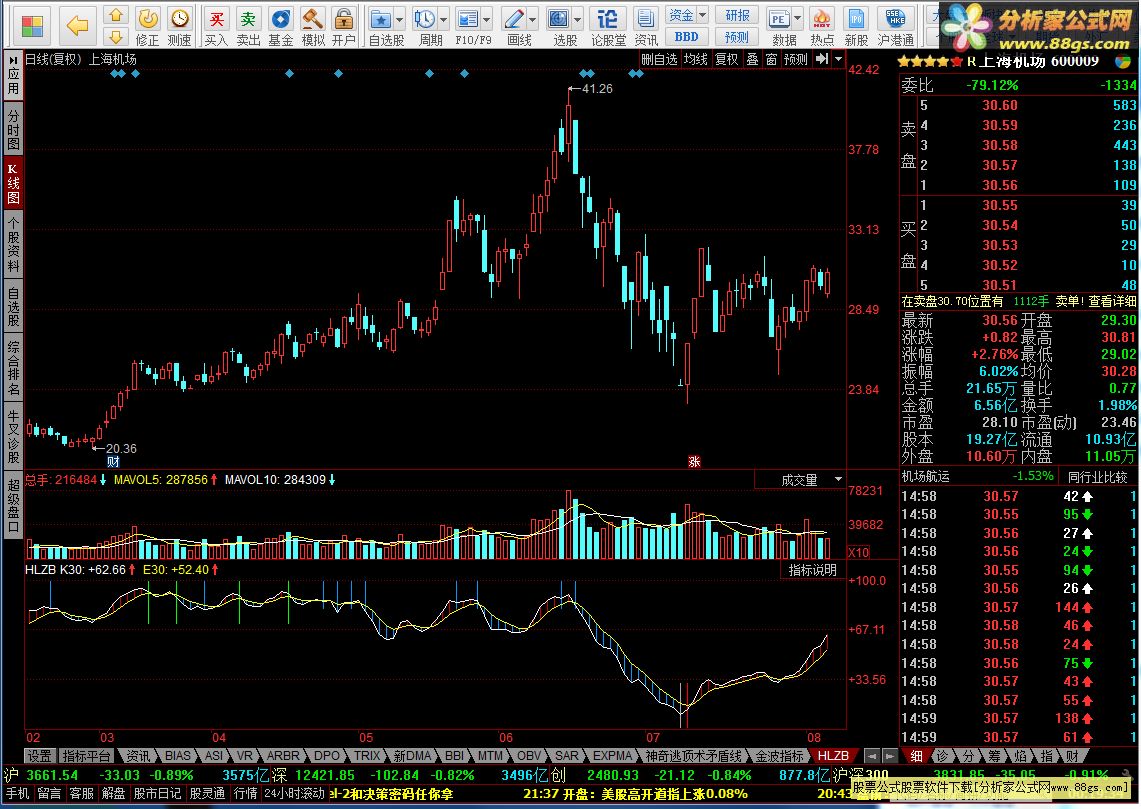The image size is (1141, 809).
Task: Open the 超级盘口 side tab
Action: coord(13,504)
